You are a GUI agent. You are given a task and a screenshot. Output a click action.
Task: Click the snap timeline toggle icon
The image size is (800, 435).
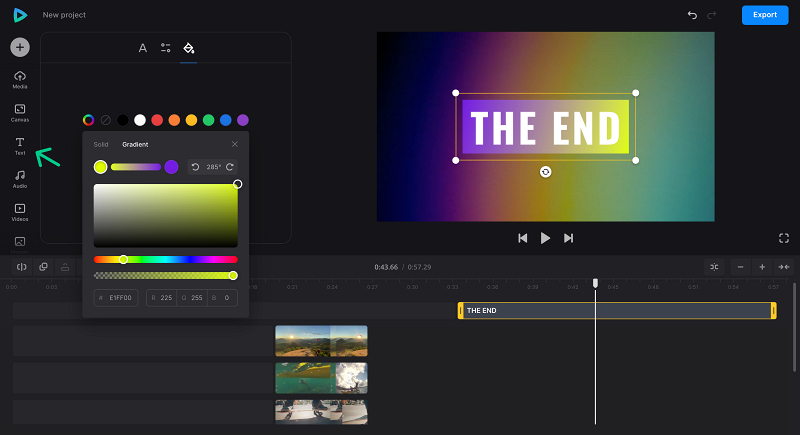(x=714, y=267)
